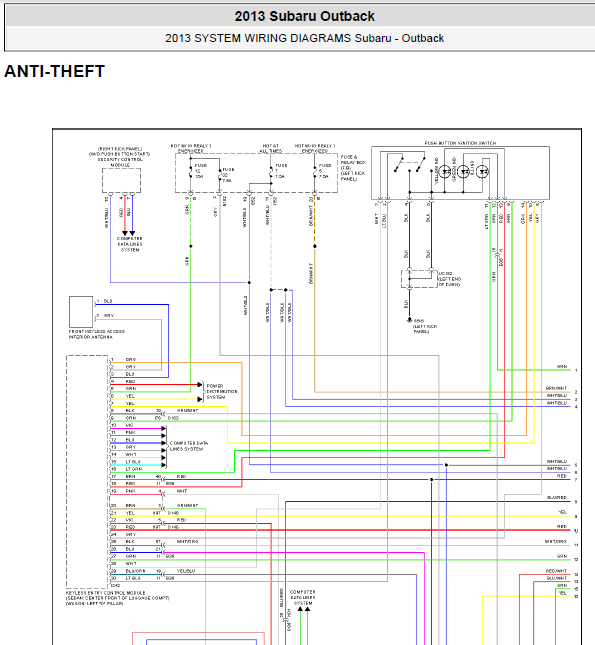Image resolution: width=595 pixels, height=645 pixels.
Task: Click the 'GREEN IND' LED symbol in ignition switch
Action: click(463, 171)
